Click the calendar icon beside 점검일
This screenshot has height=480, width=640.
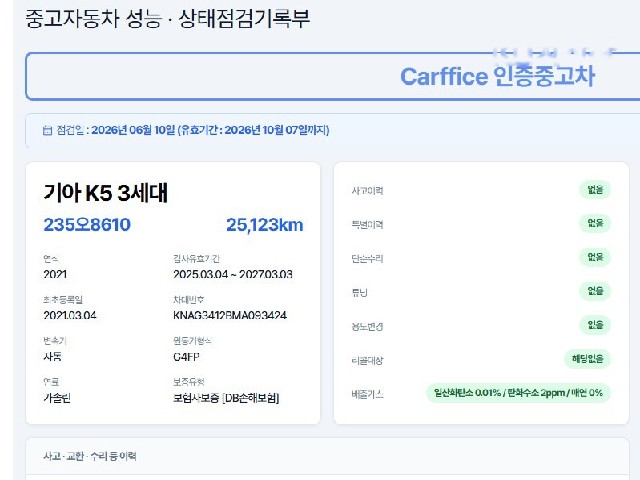pyautogui.click(x=47, y=131)
